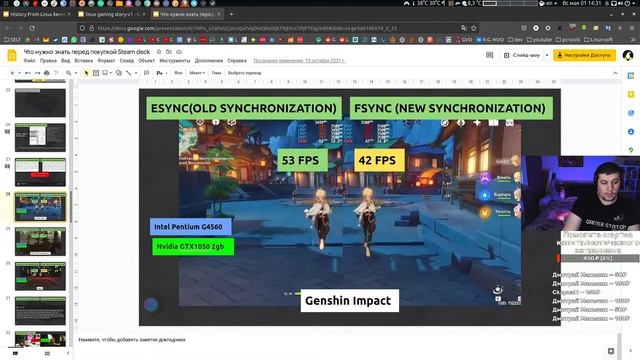Select the red-bar slide thumbnail in the filmstrip
The image size is (640, 360).
40,172
